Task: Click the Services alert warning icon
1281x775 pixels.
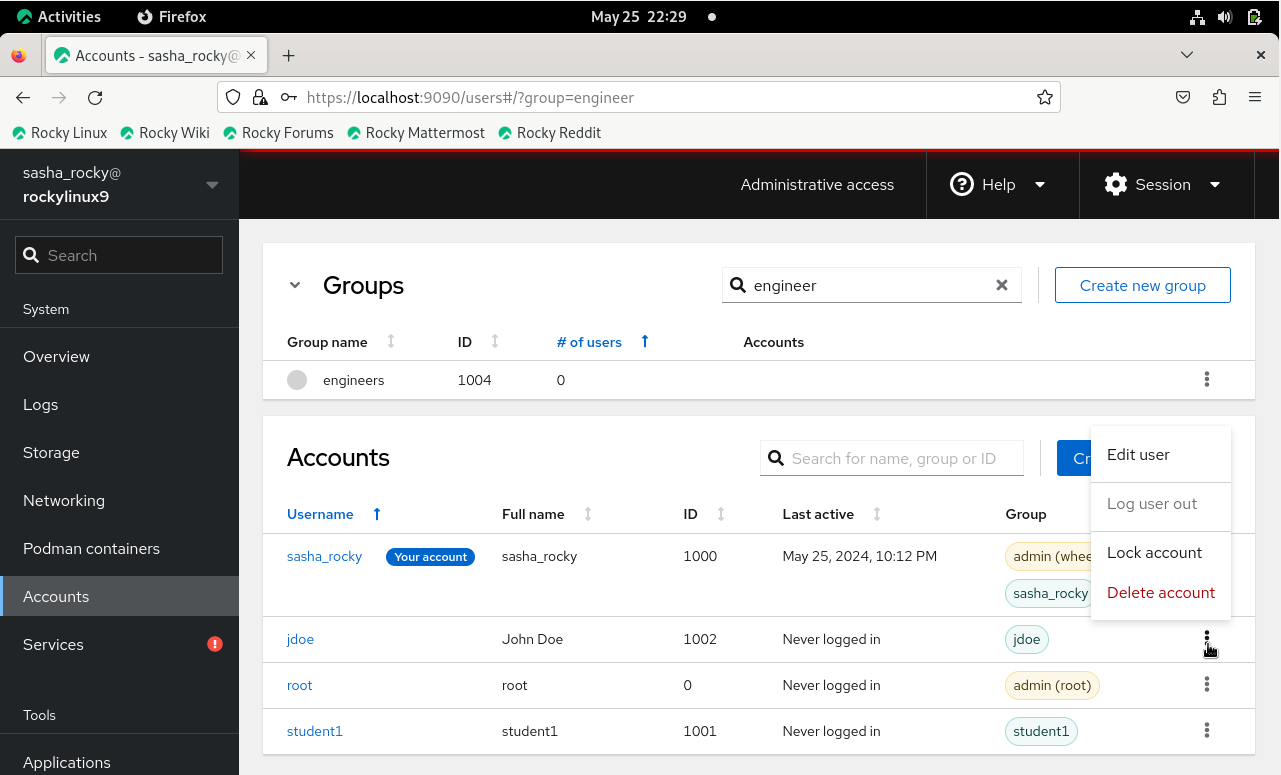Action: click(214, 644)
